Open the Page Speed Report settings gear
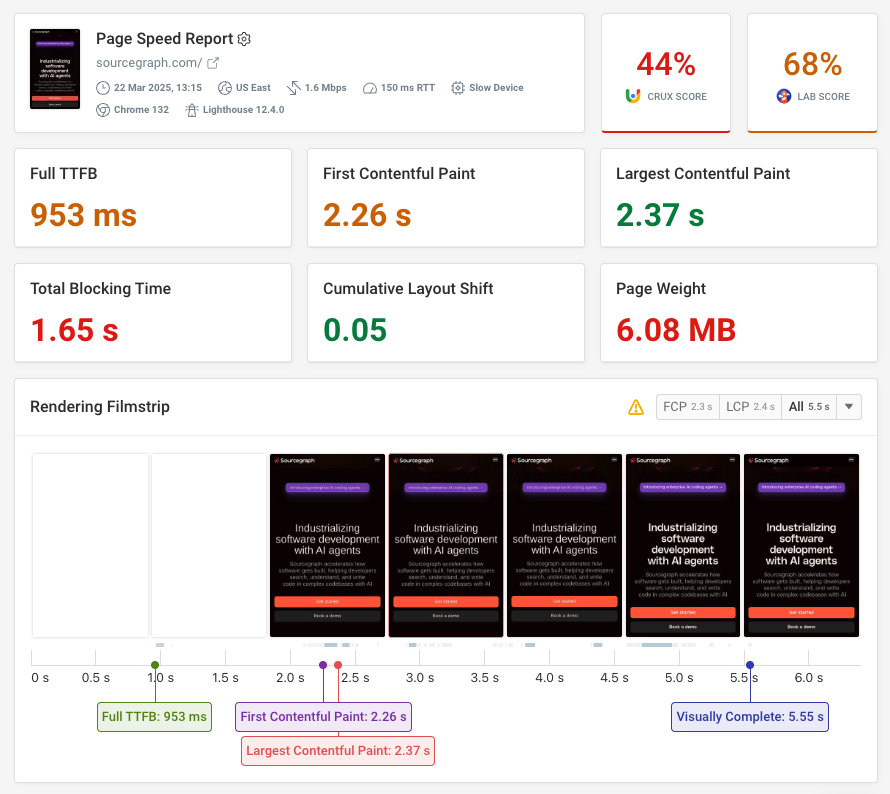Image resolution: width=890 pixels, height=794 pixels. click(x=243, y=39)
